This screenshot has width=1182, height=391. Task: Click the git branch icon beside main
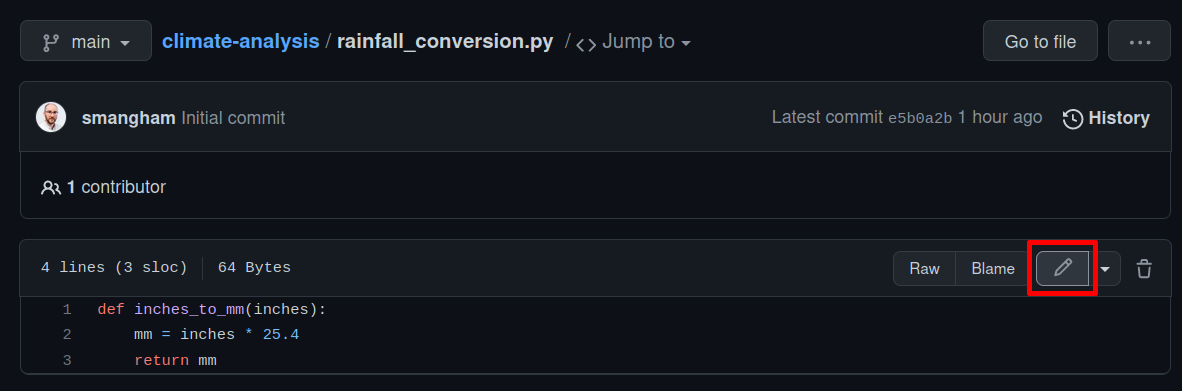pos(51,42)
